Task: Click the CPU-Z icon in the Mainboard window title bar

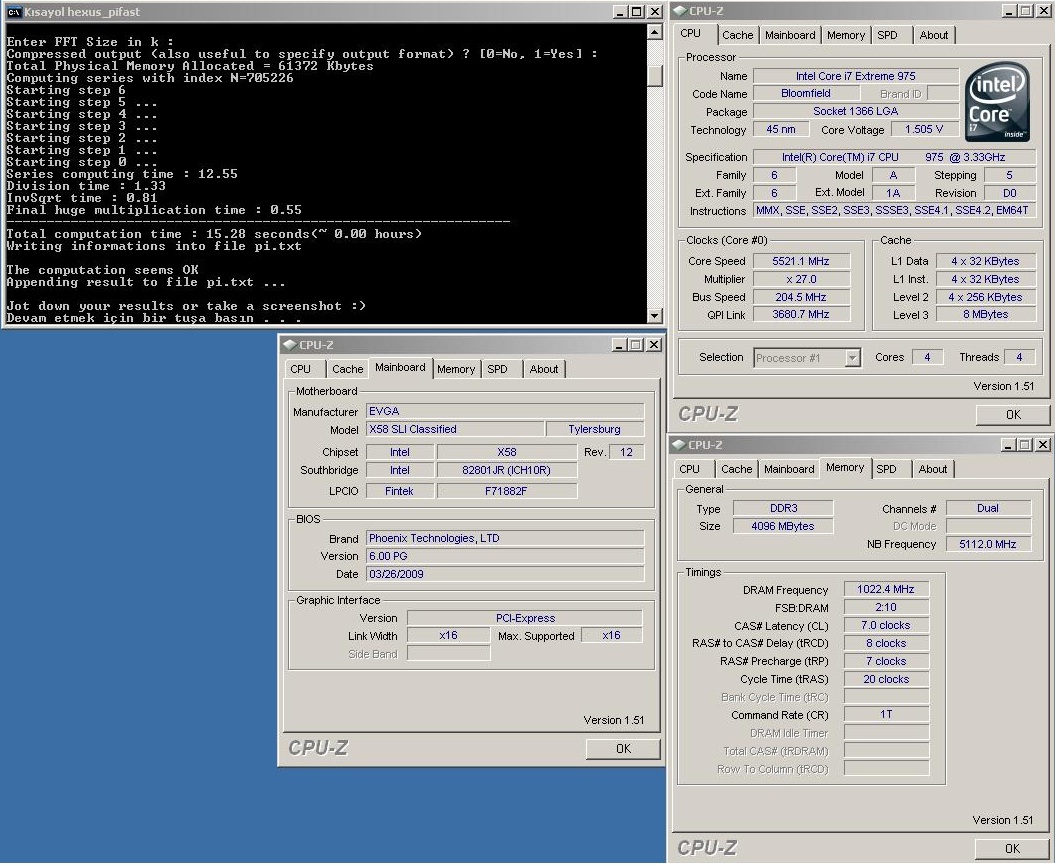Action: click(x=290, y=345)
